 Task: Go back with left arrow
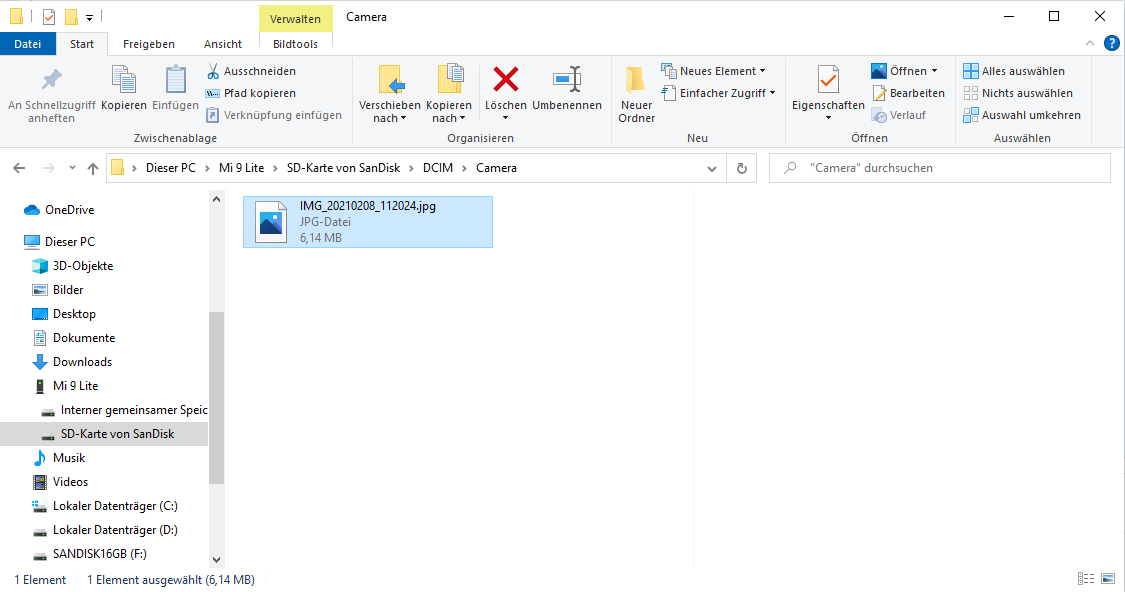pos(19,168)
